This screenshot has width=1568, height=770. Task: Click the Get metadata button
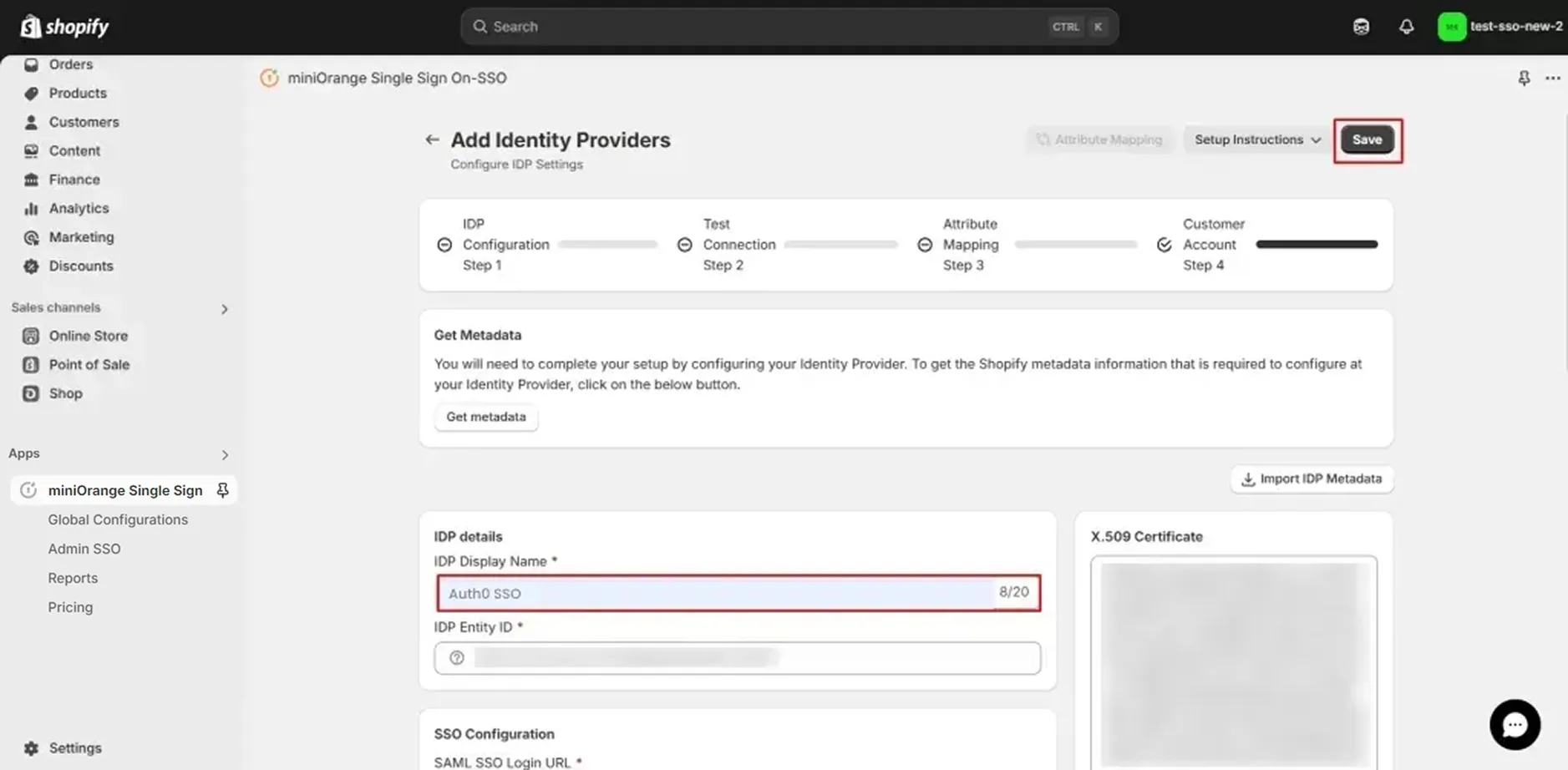(485, 417)
